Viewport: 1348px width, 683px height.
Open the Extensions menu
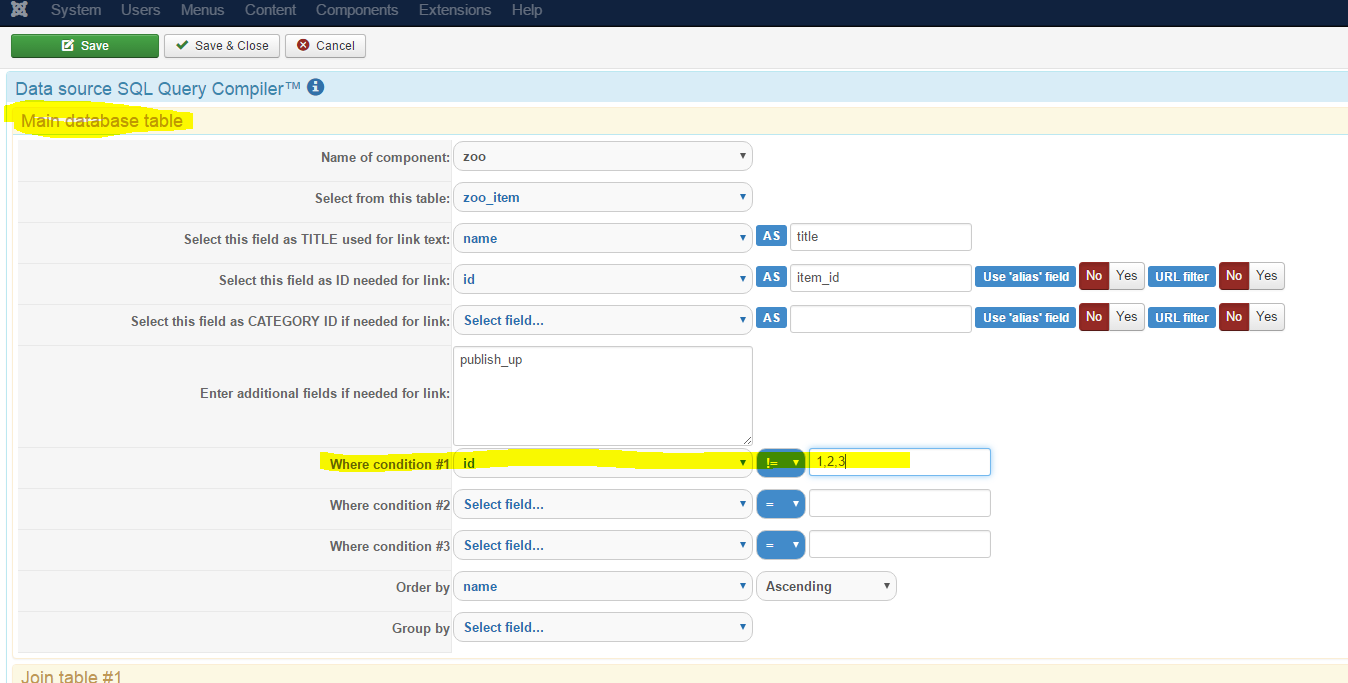455,10
